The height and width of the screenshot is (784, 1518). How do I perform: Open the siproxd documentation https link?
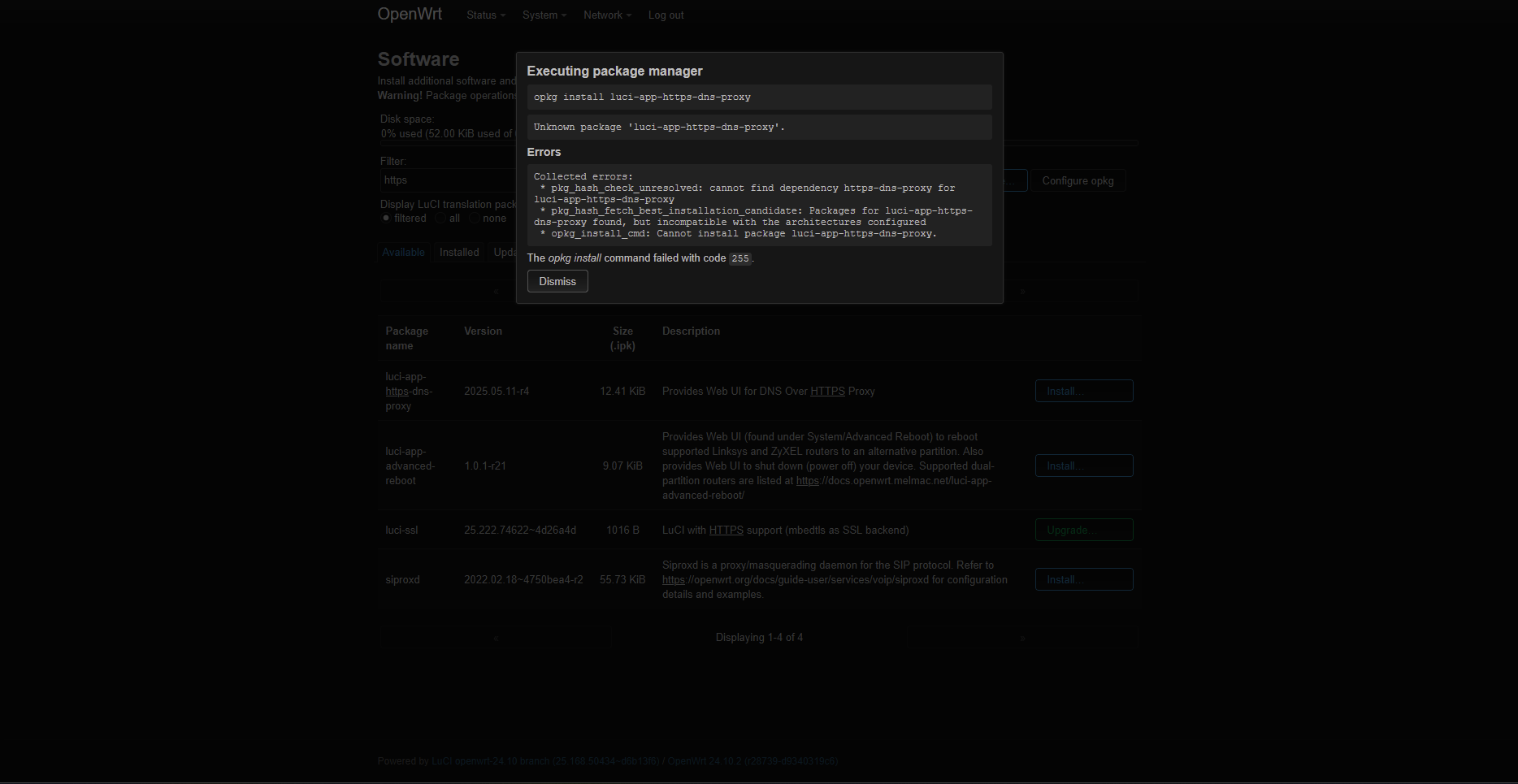tap(673, 580)
